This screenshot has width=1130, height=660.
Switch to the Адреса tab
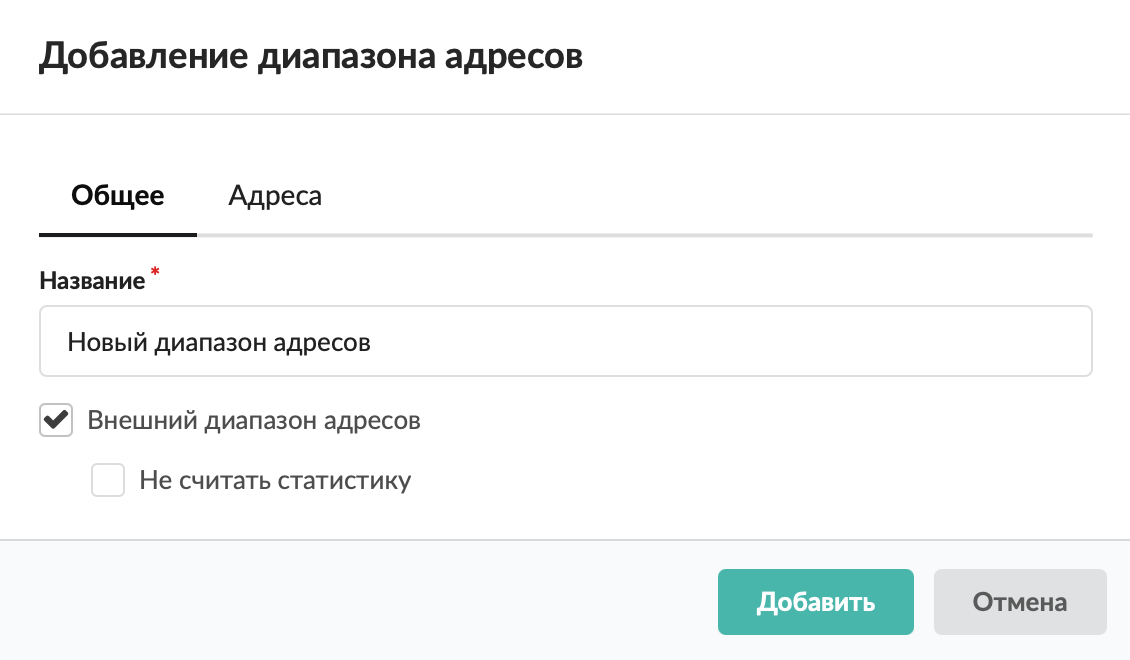coord(275,195)
